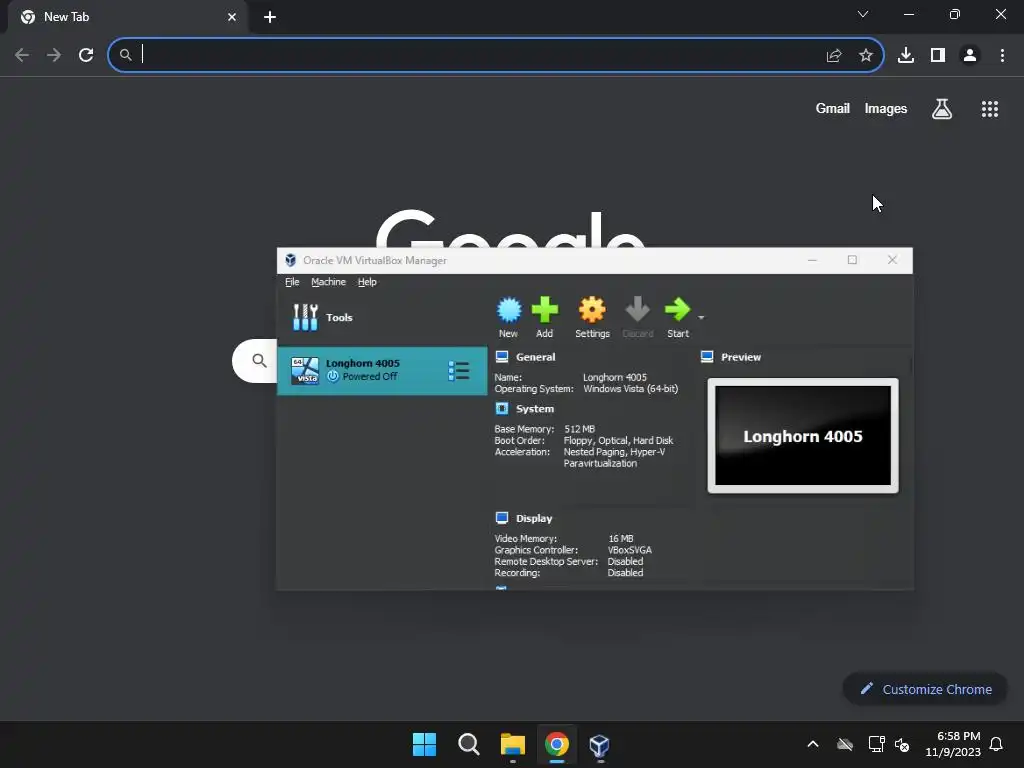The height and width of the screenshot is (768, 1024).
Task: Click the Display section header
Action: point(534,519)
